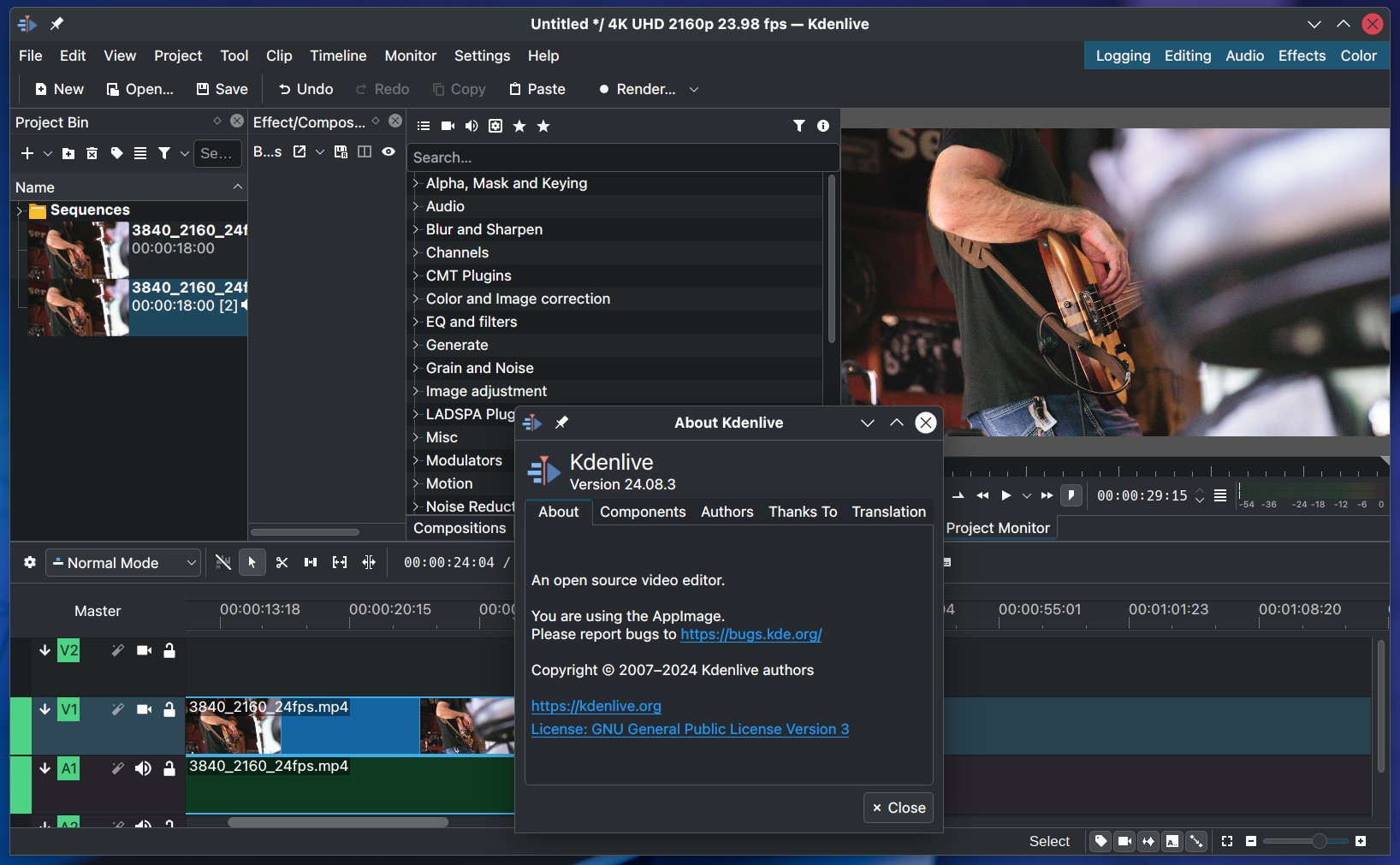Collapse the V1 track arrow
The height and width of the screenshot is (865, 1400).
(44, 709)
